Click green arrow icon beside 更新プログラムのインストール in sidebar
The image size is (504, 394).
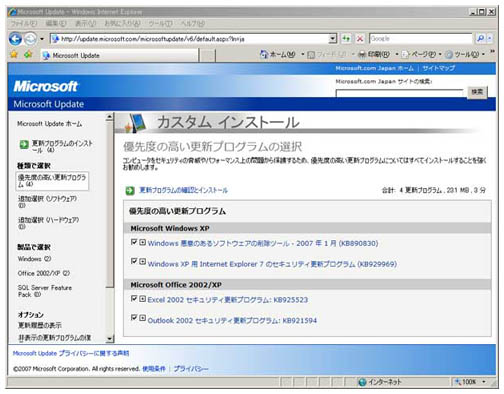click(x=24, y=144)
